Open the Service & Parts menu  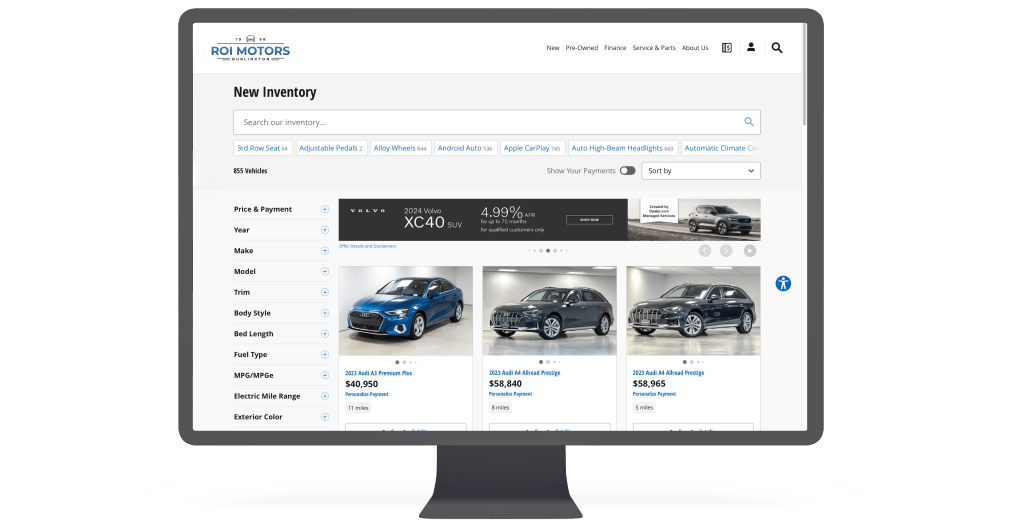point(654,48)
